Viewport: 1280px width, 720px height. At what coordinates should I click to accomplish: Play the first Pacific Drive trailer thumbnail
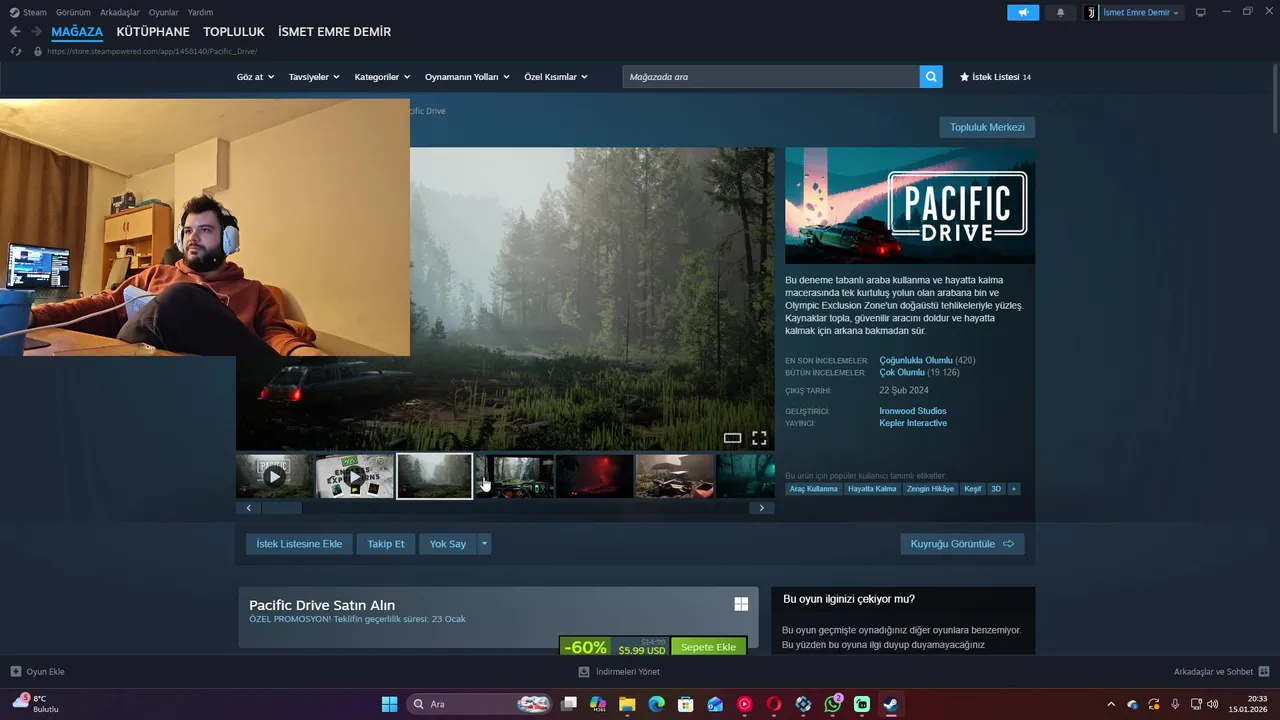pos(274,476)
